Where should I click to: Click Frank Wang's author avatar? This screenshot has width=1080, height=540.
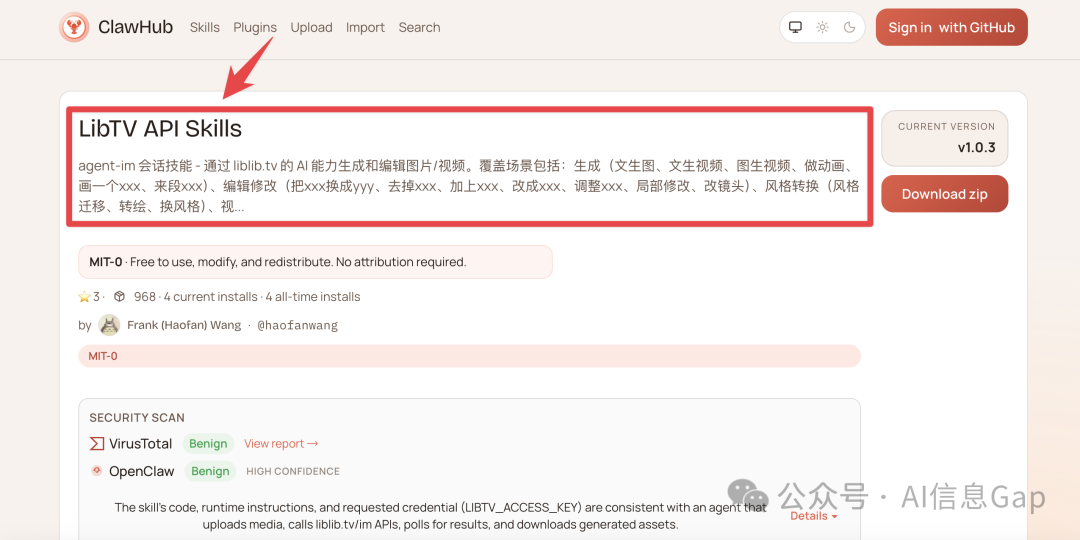pyautogui.click(x=109, y=325)
